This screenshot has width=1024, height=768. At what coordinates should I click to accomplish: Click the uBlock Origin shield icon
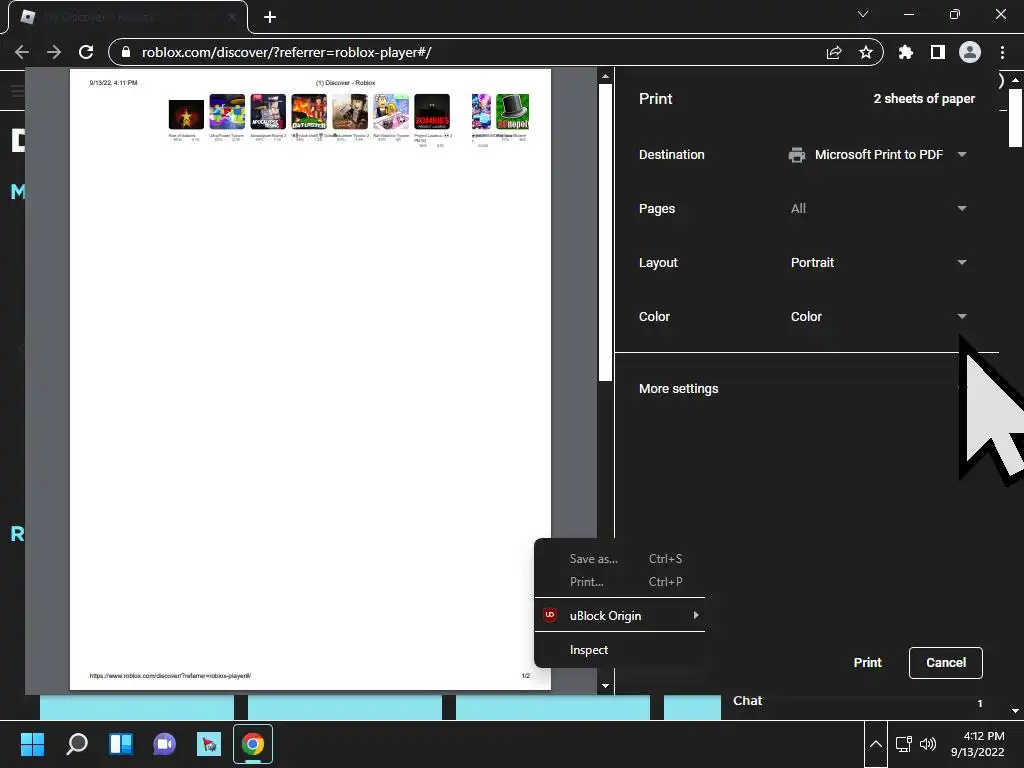point(550,615)
